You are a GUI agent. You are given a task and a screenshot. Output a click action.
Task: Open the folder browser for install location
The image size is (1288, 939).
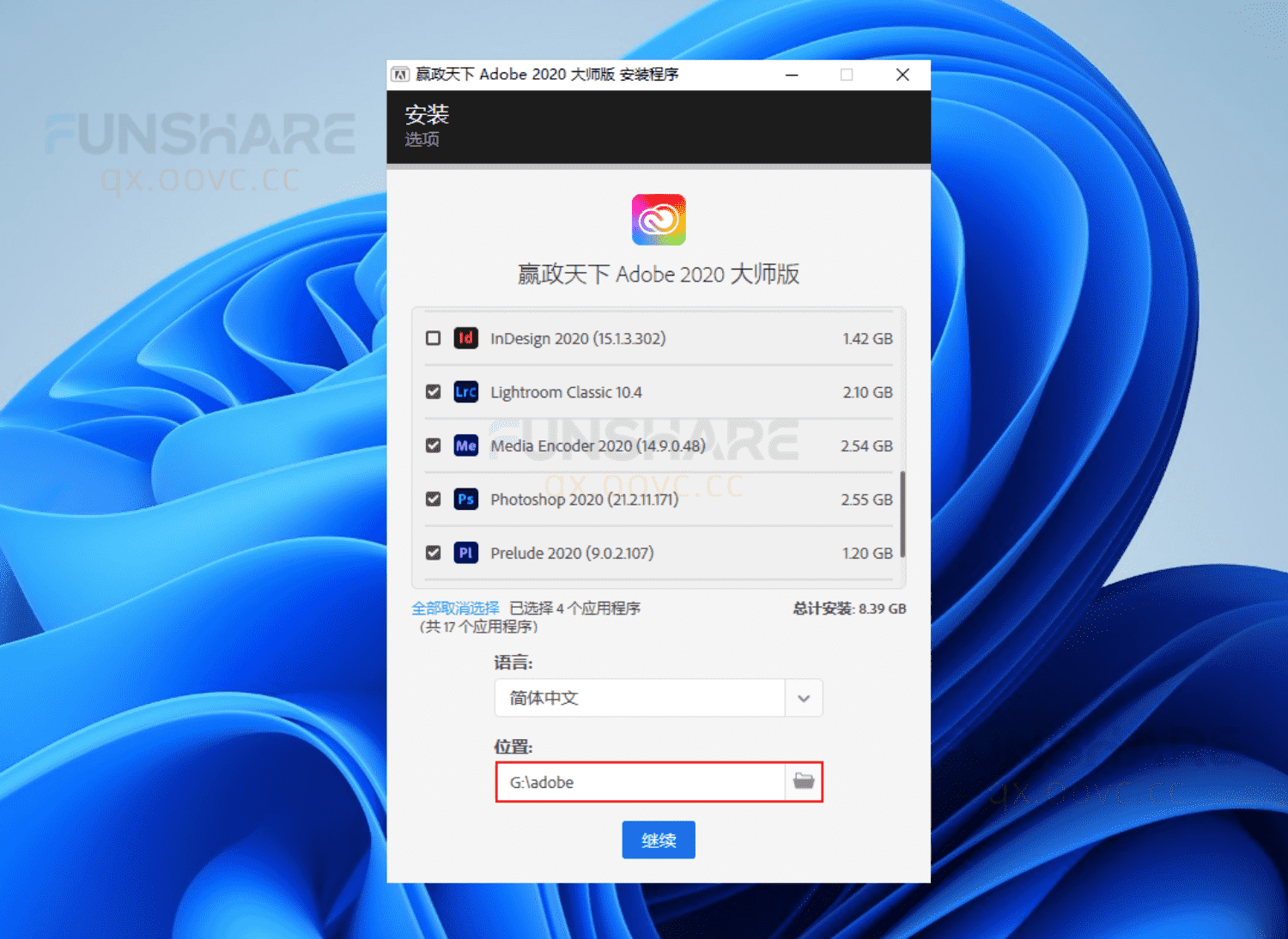point(804,781)
